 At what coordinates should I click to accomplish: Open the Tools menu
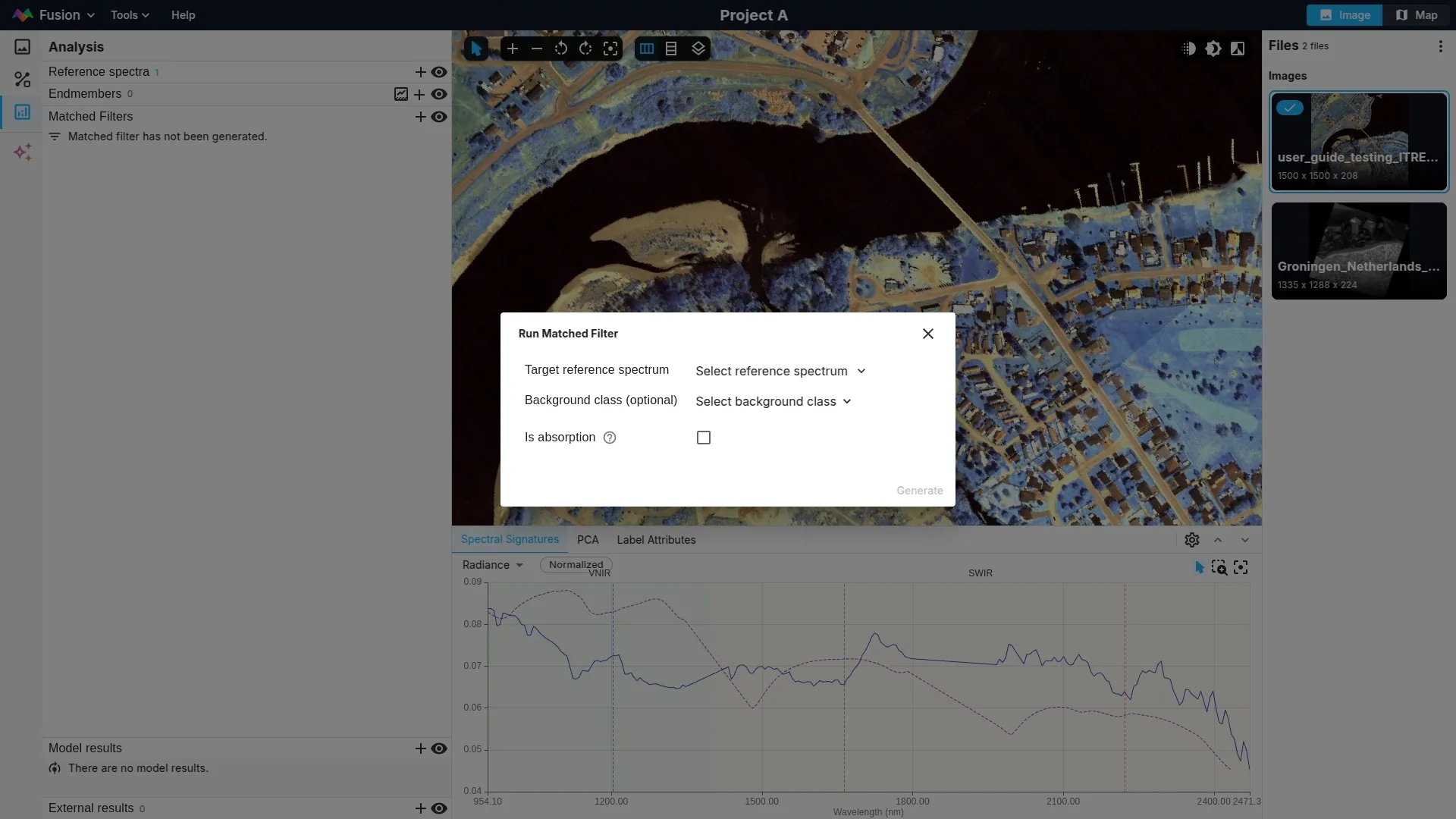click(x=130, y=15)
